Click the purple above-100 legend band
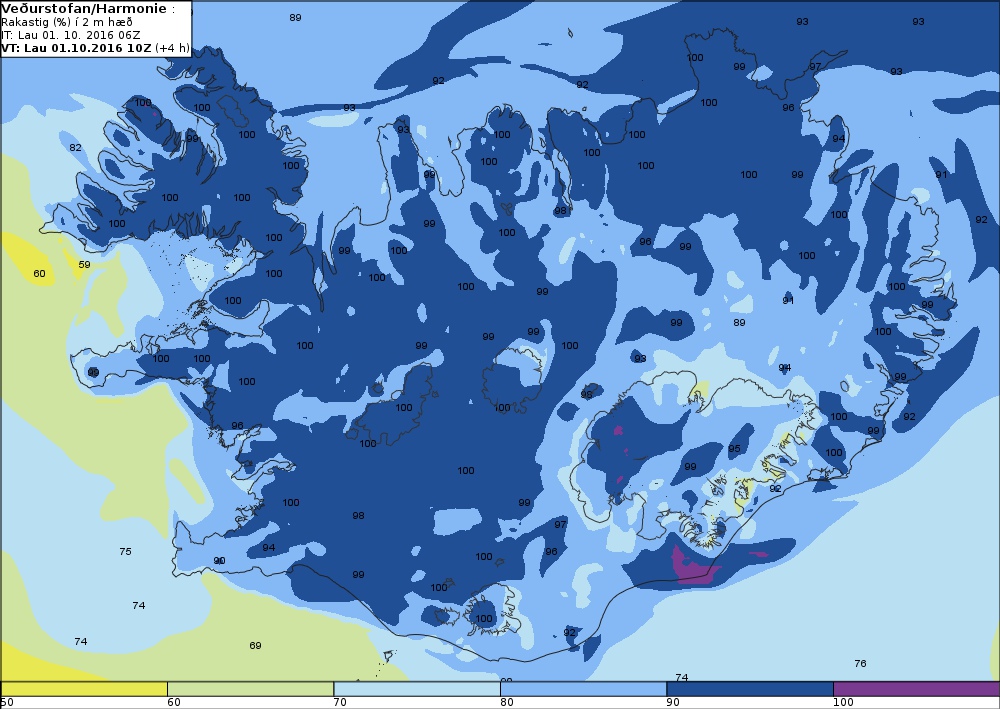Viewport: 1000px width, 709px height. click(916, 689)
